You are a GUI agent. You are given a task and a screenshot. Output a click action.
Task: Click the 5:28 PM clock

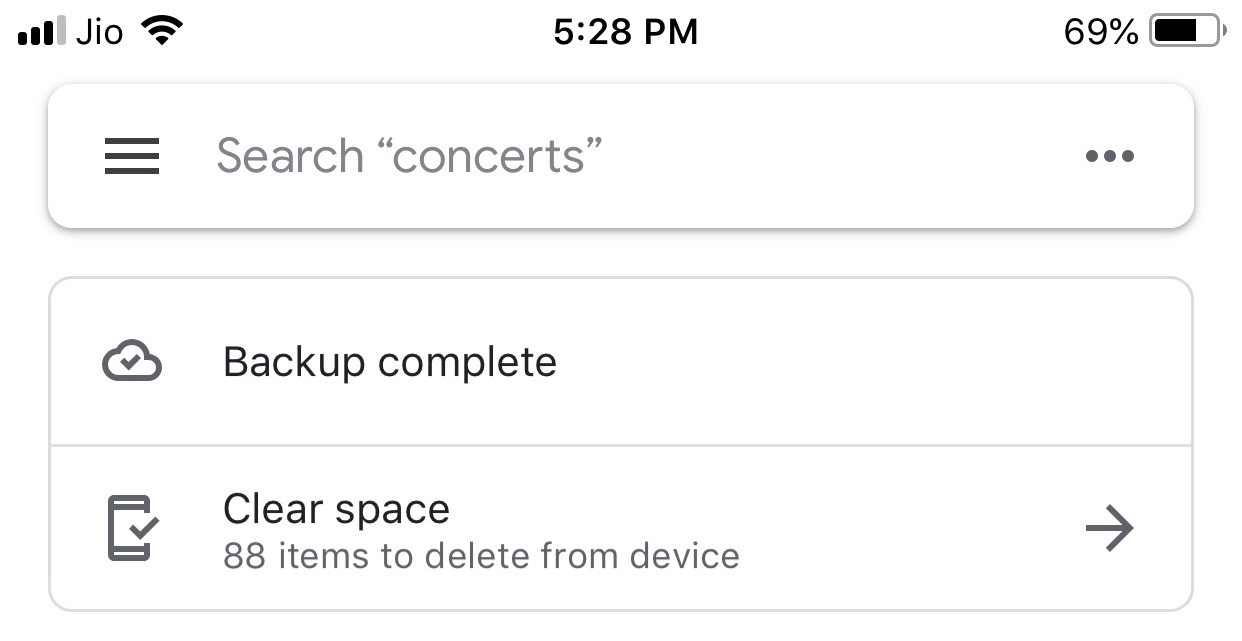tap(625, 32)
